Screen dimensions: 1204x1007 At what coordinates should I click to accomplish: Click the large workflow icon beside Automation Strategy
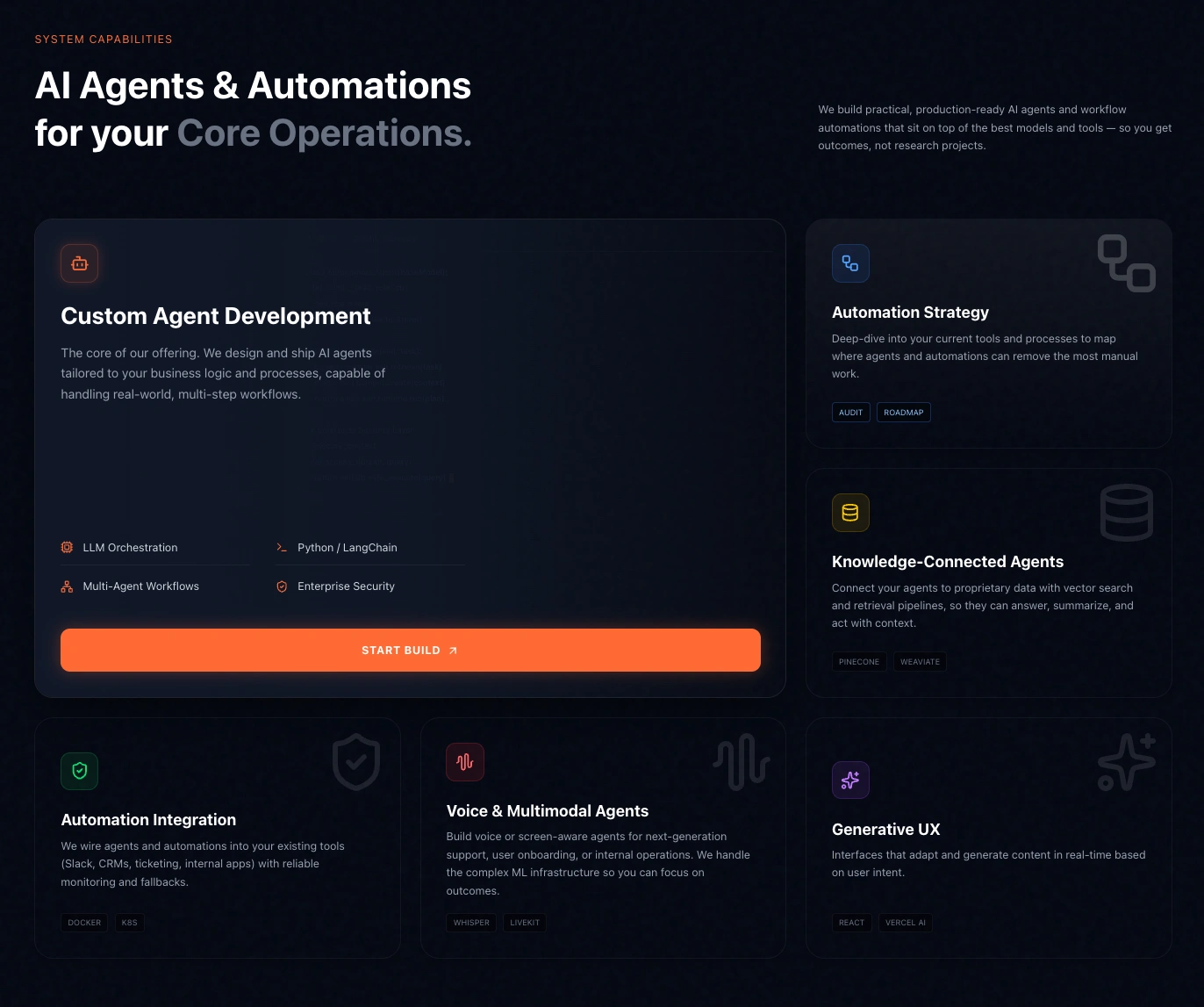pyautogui.click(x=1127, y=263)
